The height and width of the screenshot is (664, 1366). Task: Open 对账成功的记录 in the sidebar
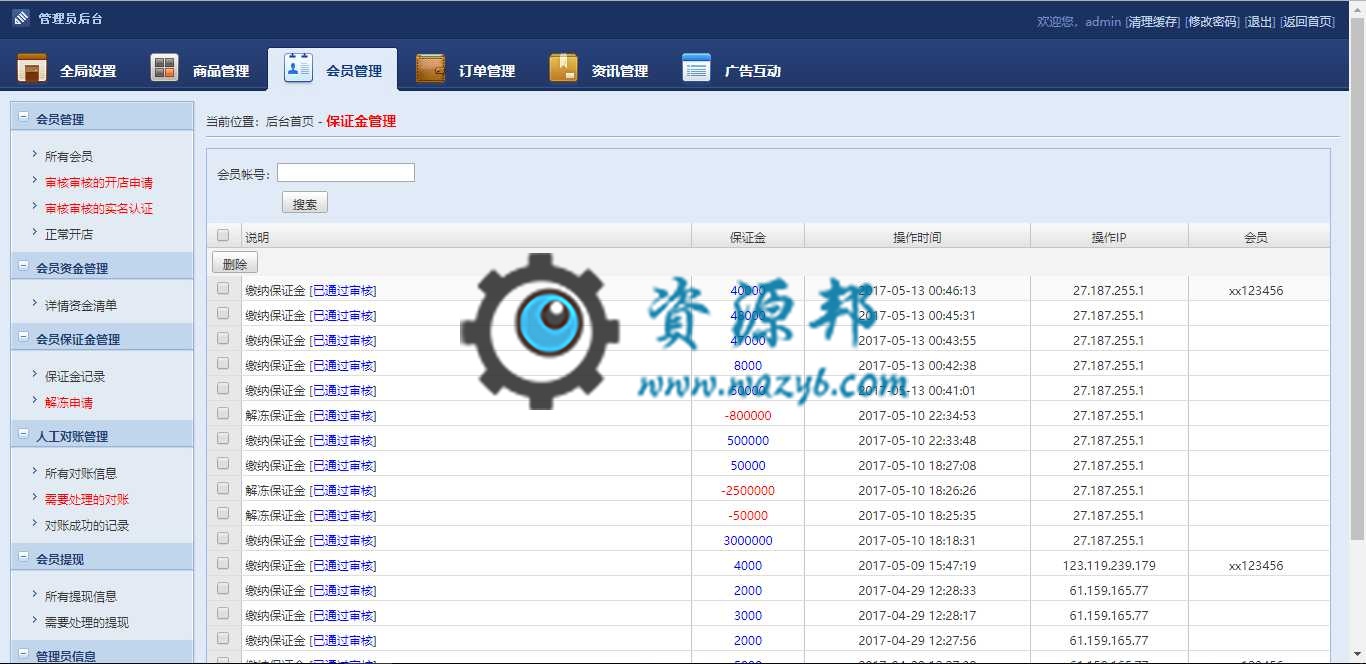click(x=87, y=525)
